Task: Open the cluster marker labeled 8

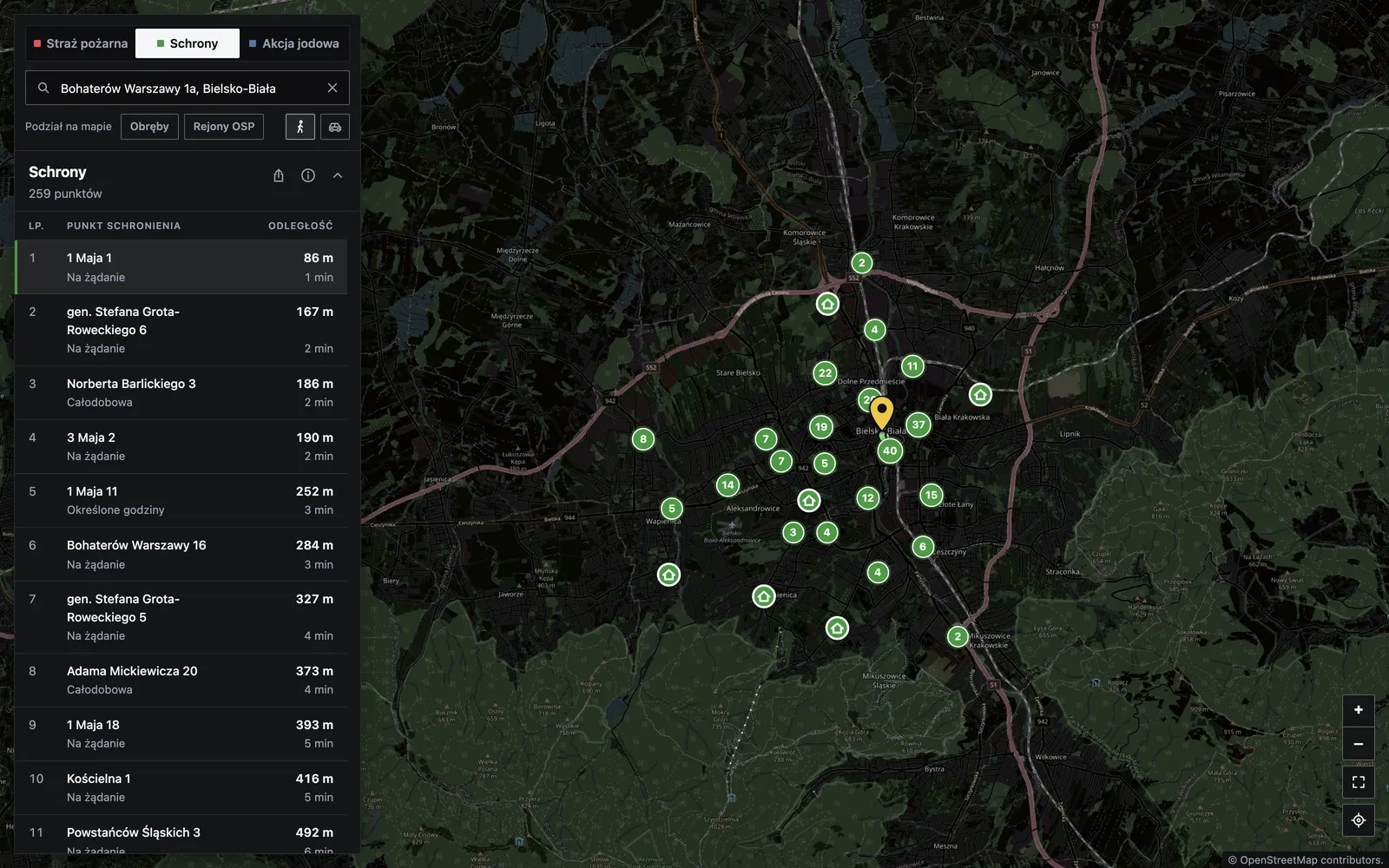Action: 643,439
